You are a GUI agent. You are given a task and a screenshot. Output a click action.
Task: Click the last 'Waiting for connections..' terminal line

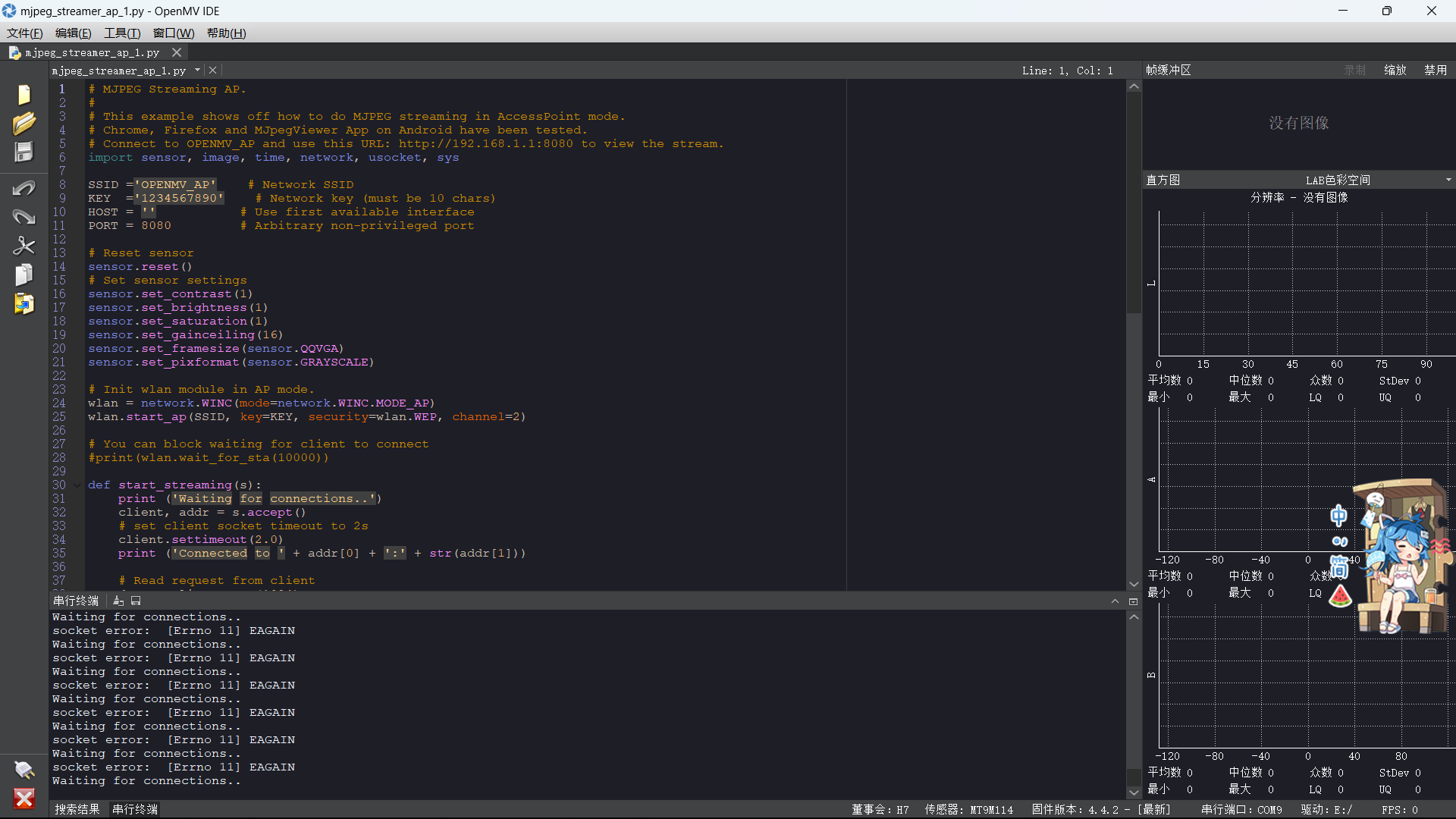tap(146, 781)
